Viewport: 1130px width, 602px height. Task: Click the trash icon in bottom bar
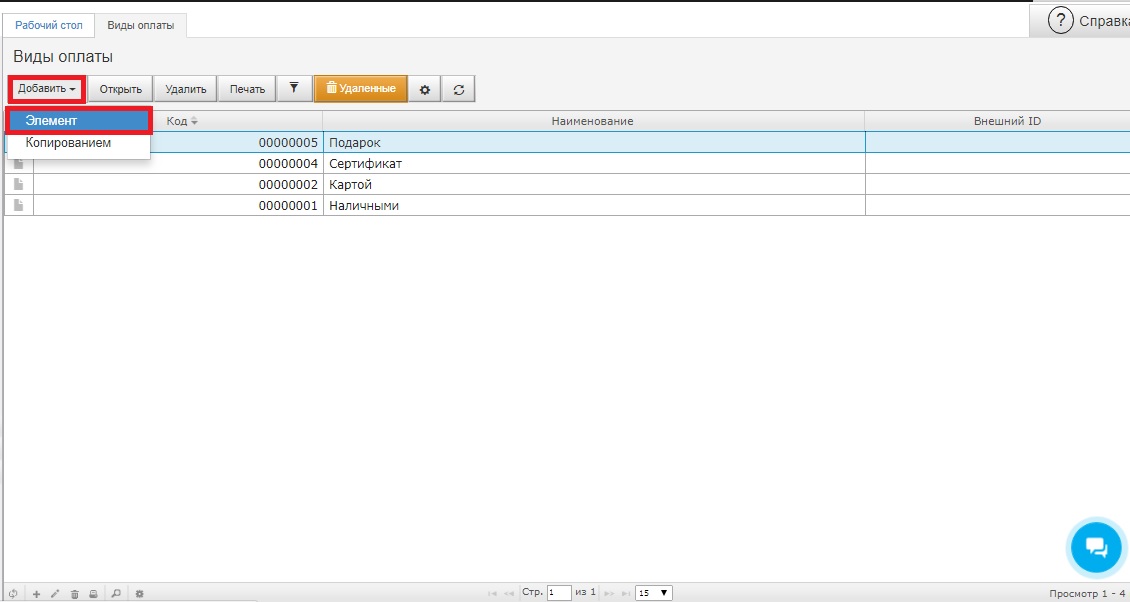pyautogui.click(x=74, y=594)
